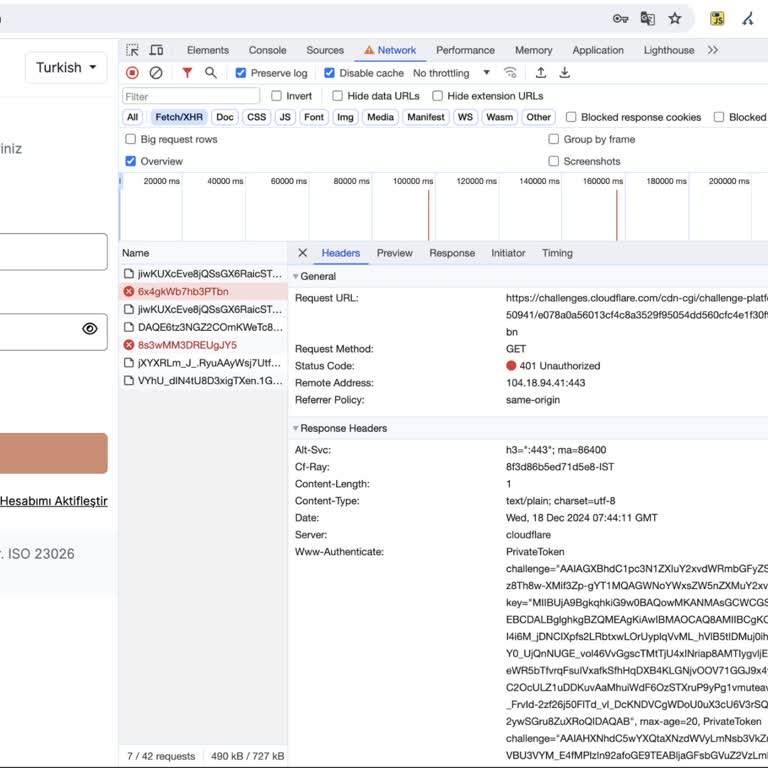
Task: Switch to the Sources tab
Action: (325, 50)
